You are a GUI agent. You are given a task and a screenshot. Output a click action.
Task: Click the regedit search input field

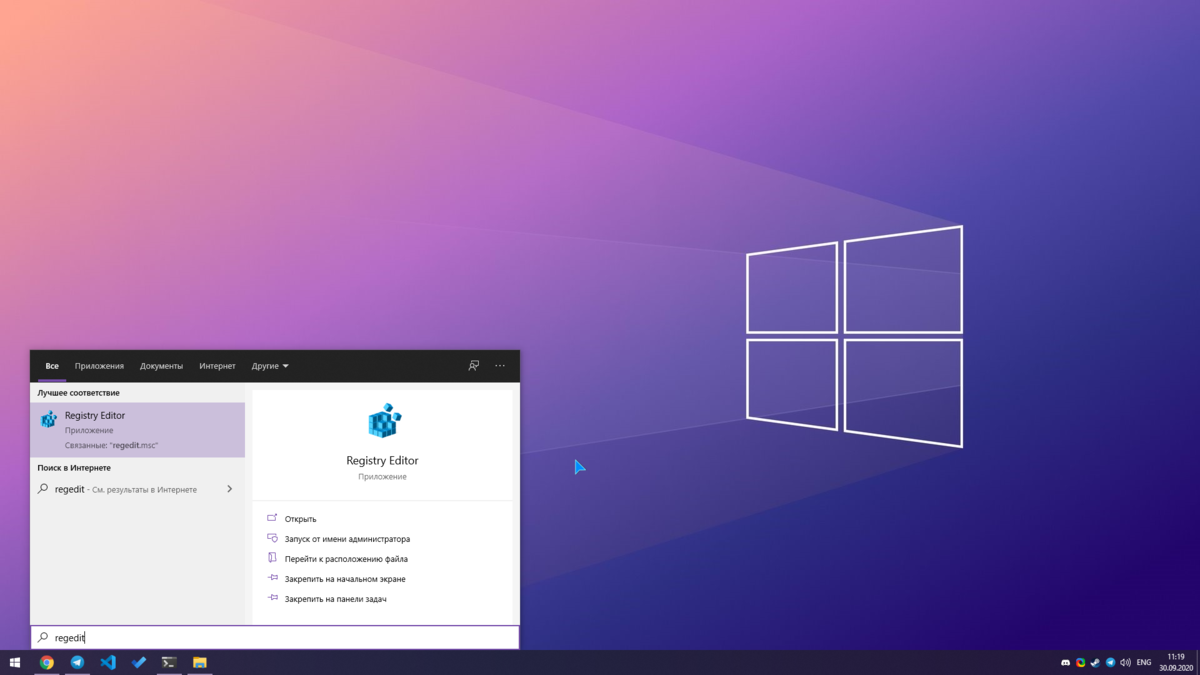[275, 638]
